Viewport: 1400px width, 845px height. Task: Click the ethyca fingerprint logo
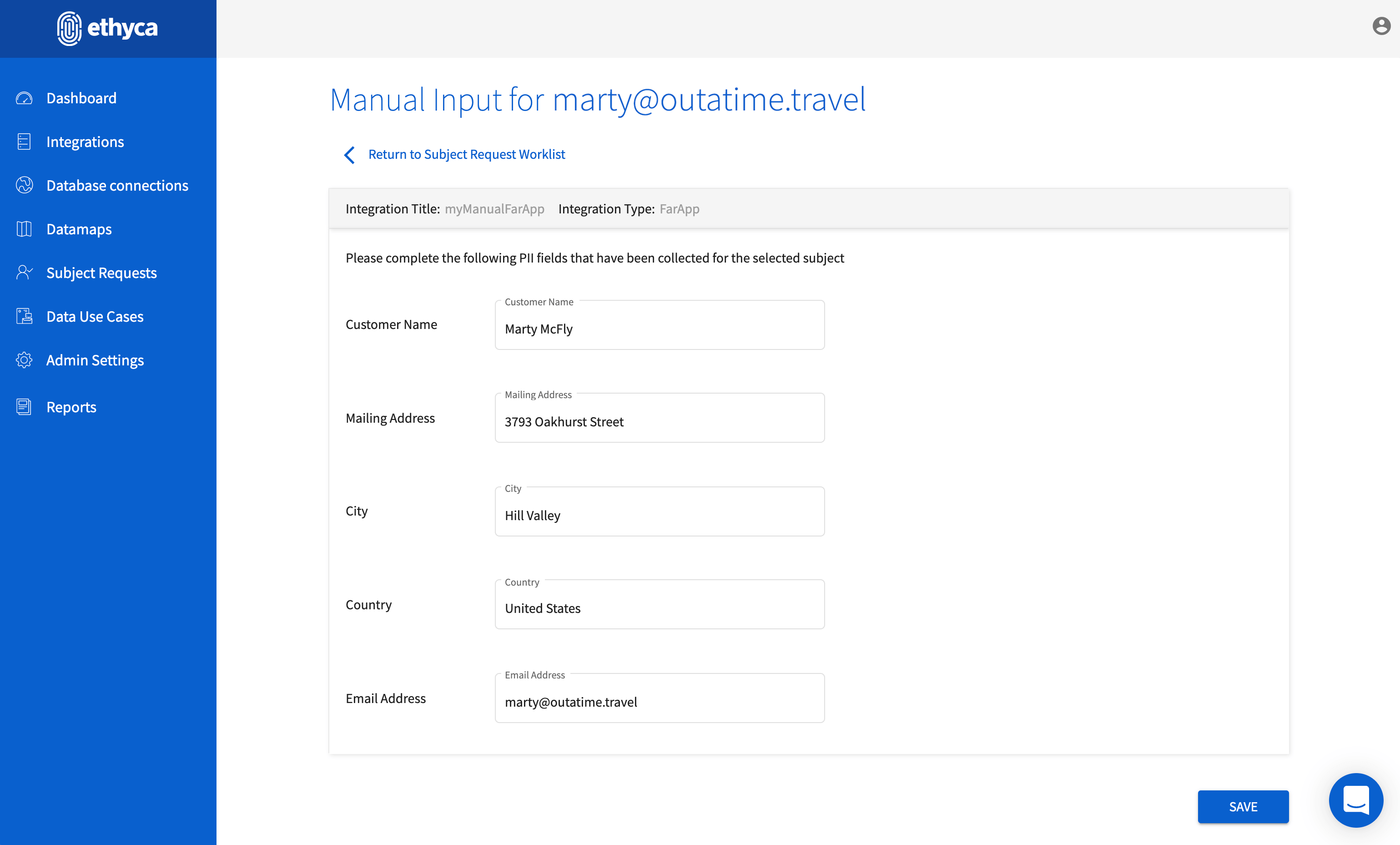(x=69, y=28)
